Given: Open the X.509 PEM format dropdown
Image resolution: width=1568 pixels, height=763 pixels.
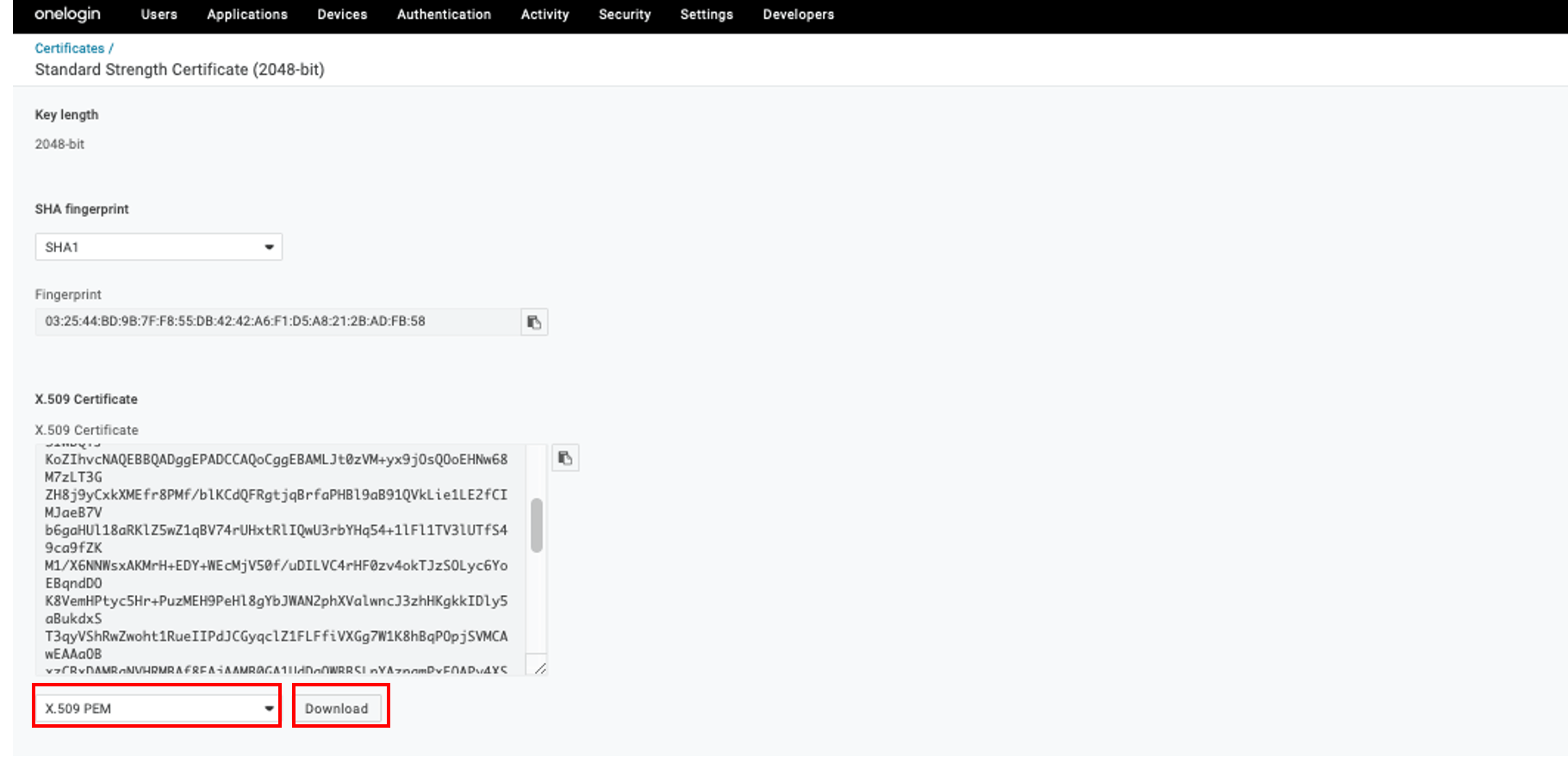Looking at the screenshot, I should [159, 708].
